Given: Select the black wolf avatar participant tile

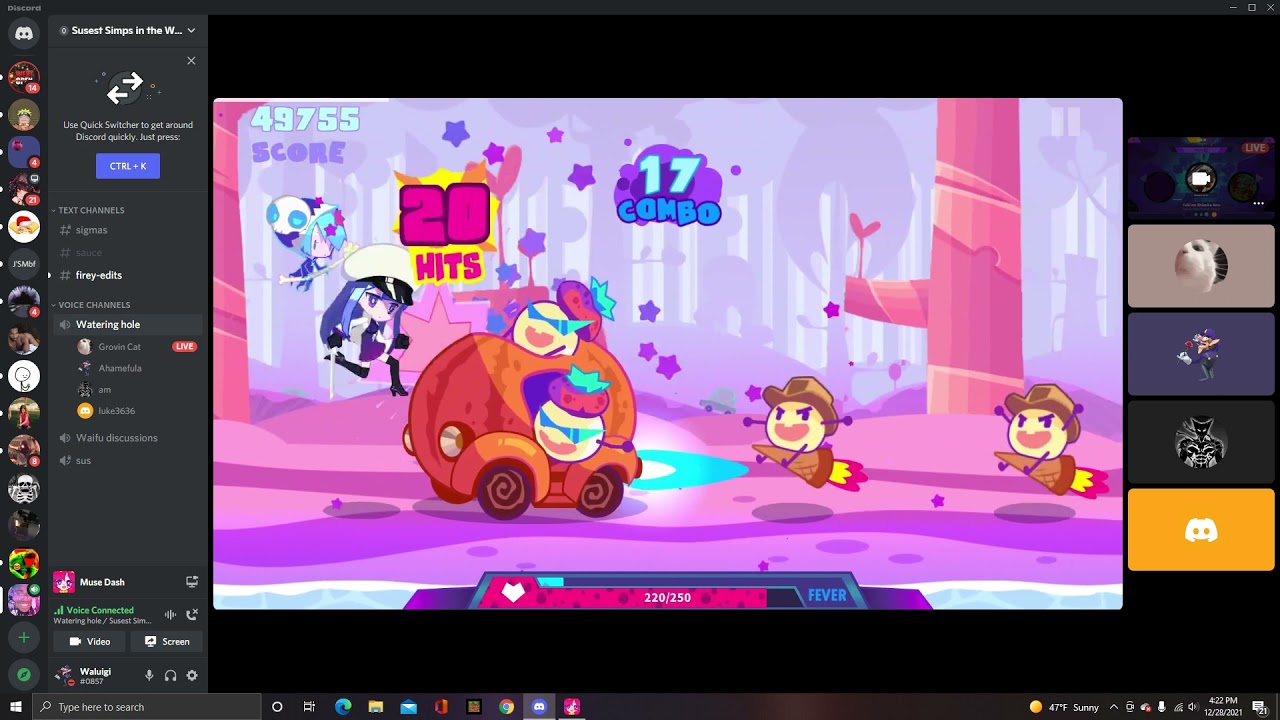Looking at the screenshot, I should pyautogui.click(x=1201, y=442).
